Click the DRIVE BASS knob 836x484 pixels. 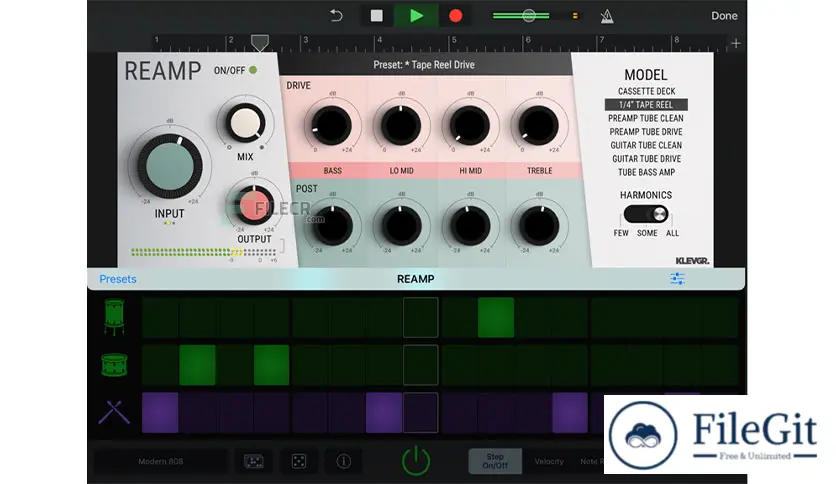(331, 126)
